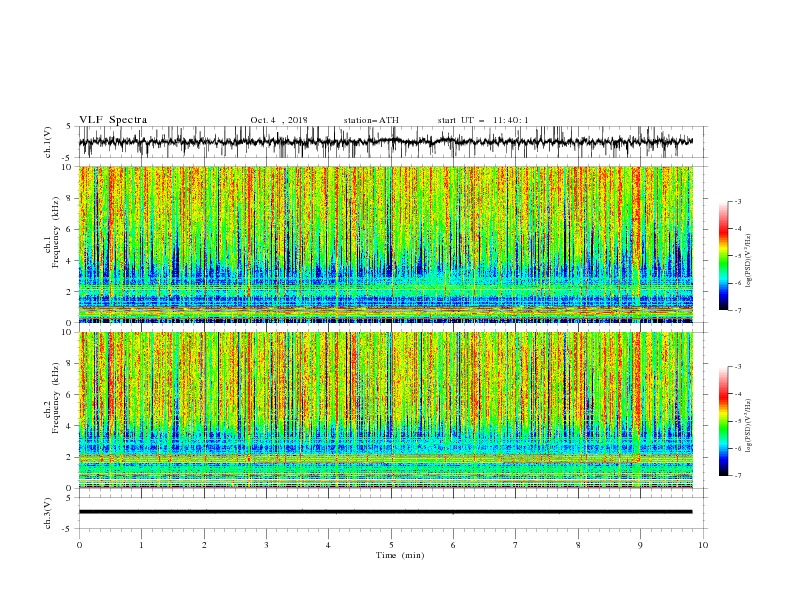Viewport: 792px width, 612px height.
Task: Click the "-5" label on upper color bar
Action: 738,256
